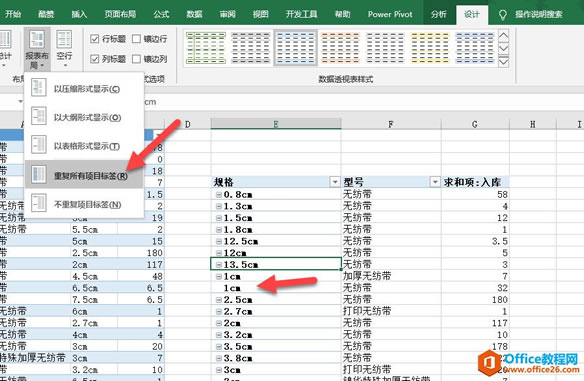
Task: Switch to the 公式 ribbon tab
Action: pos(161,14)
